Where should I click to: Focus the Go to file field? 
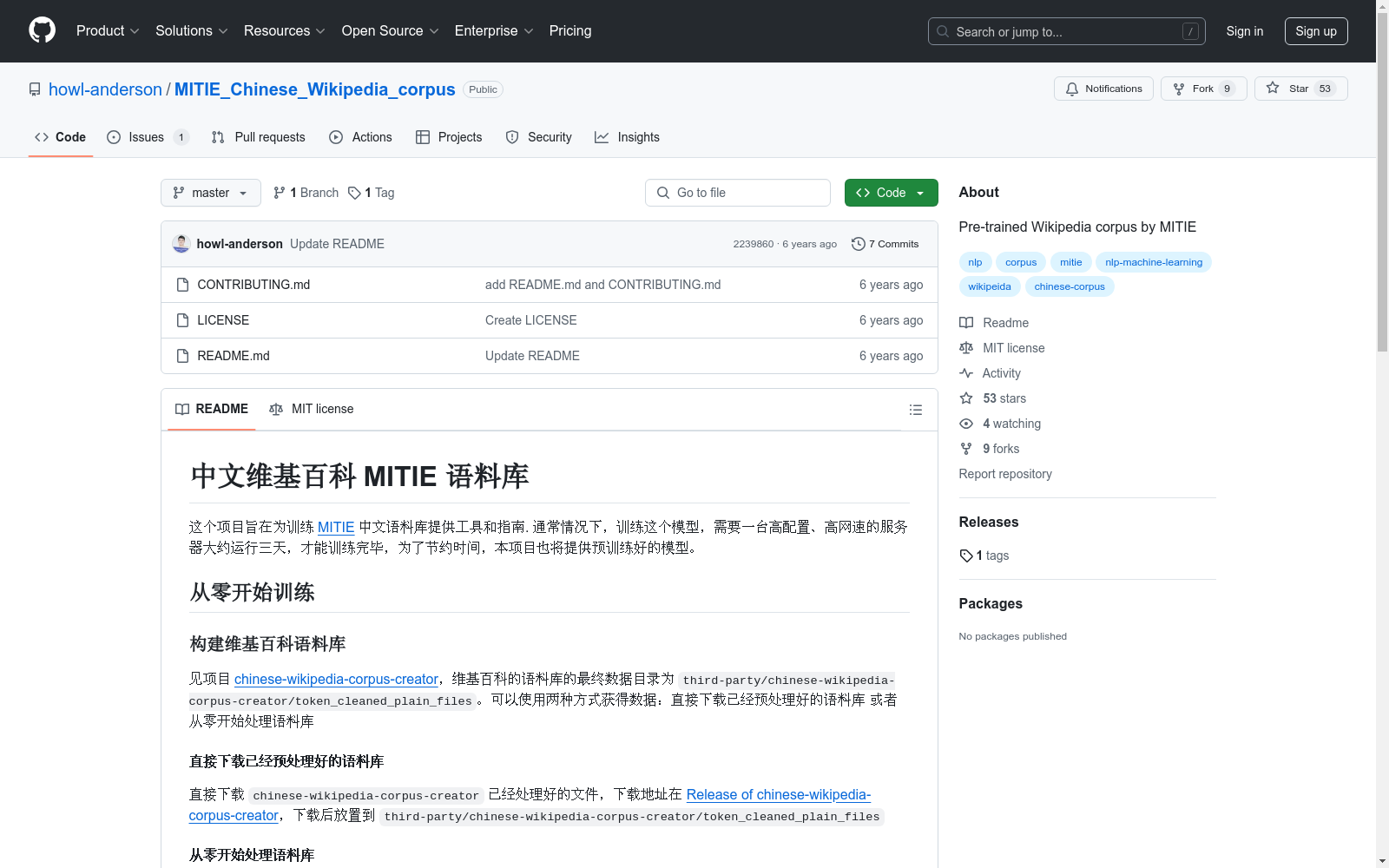[x=738, y=193]
